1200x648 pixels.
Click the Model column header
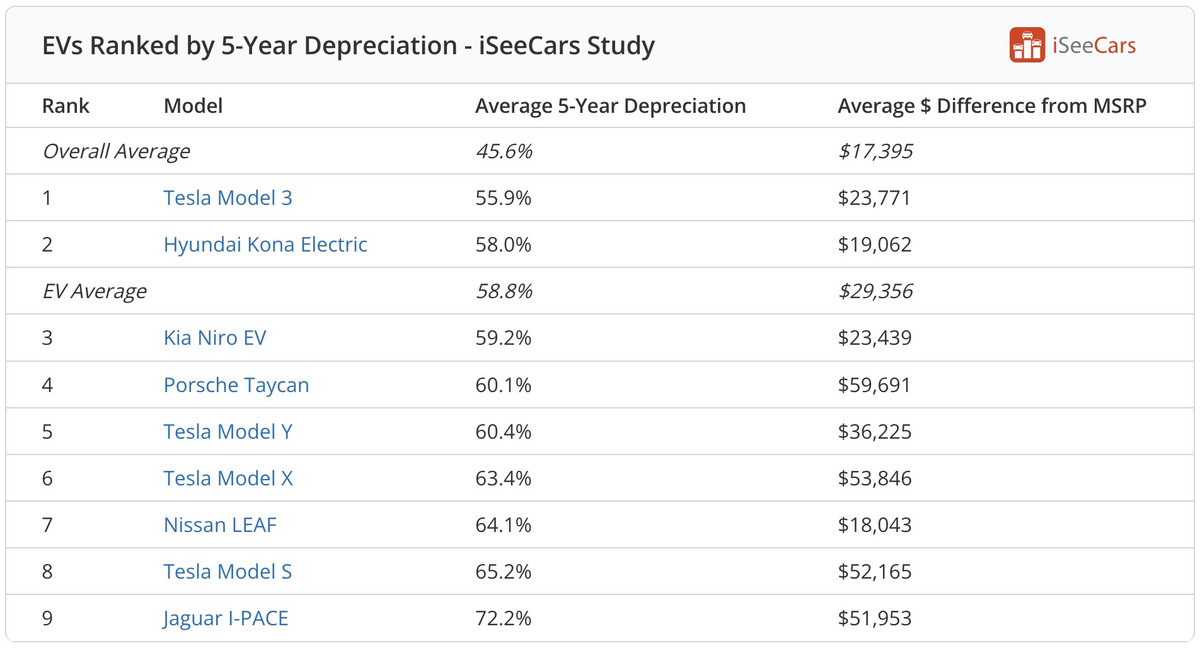[x=193, y=106]
